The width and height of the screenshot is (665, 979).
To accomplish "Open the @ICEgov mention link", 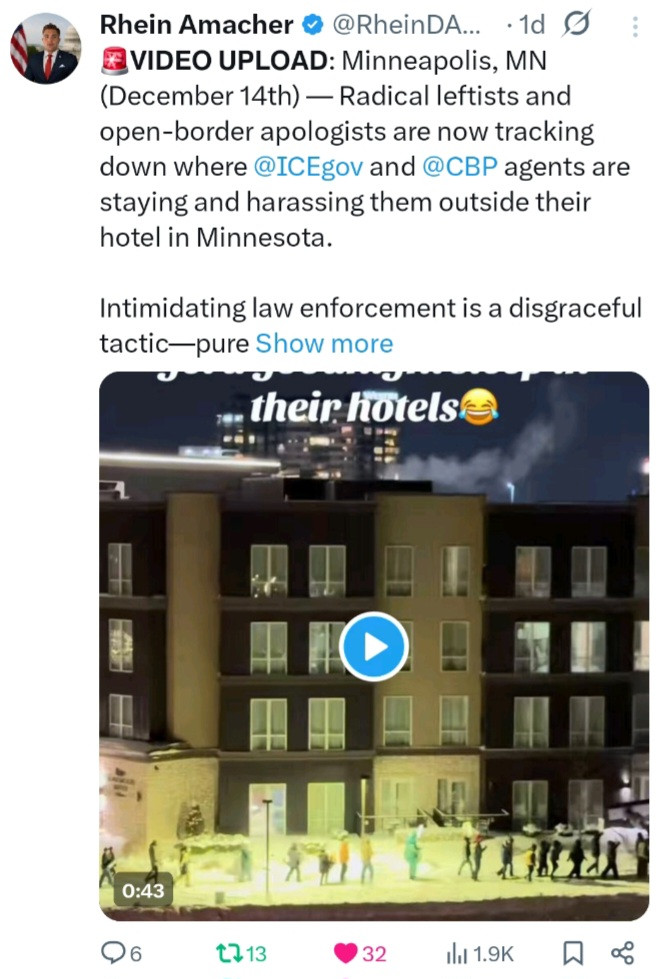I will 308,167.
